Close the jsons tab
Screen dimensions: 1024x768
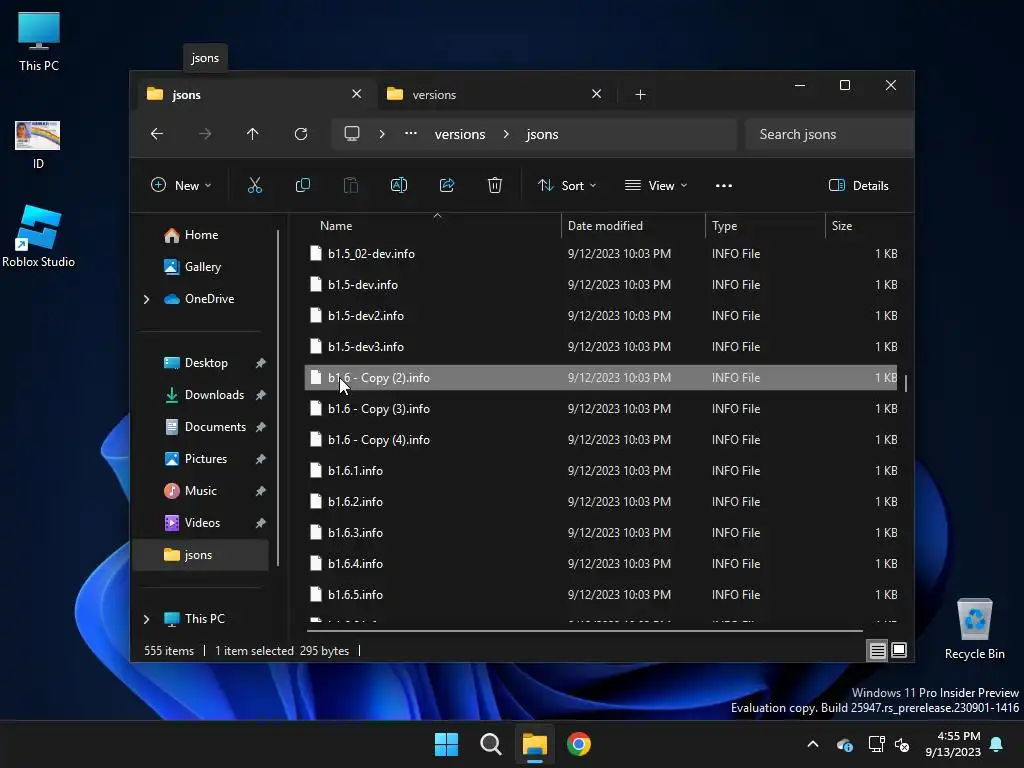[357, 94]
